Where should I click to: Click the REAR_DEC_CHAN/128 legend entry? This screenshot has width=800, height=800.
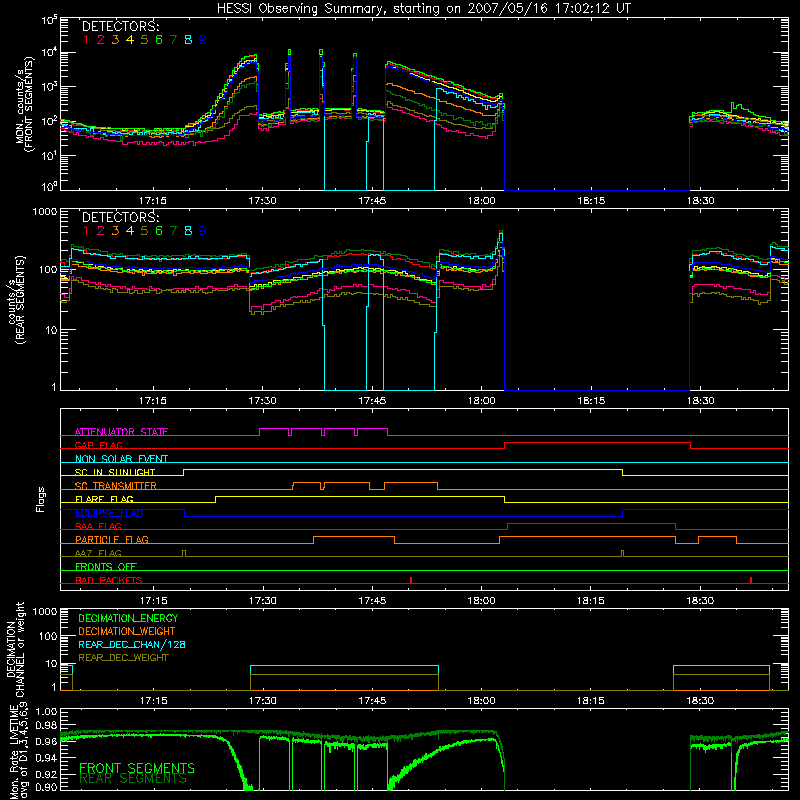click(x=132, y=644)
